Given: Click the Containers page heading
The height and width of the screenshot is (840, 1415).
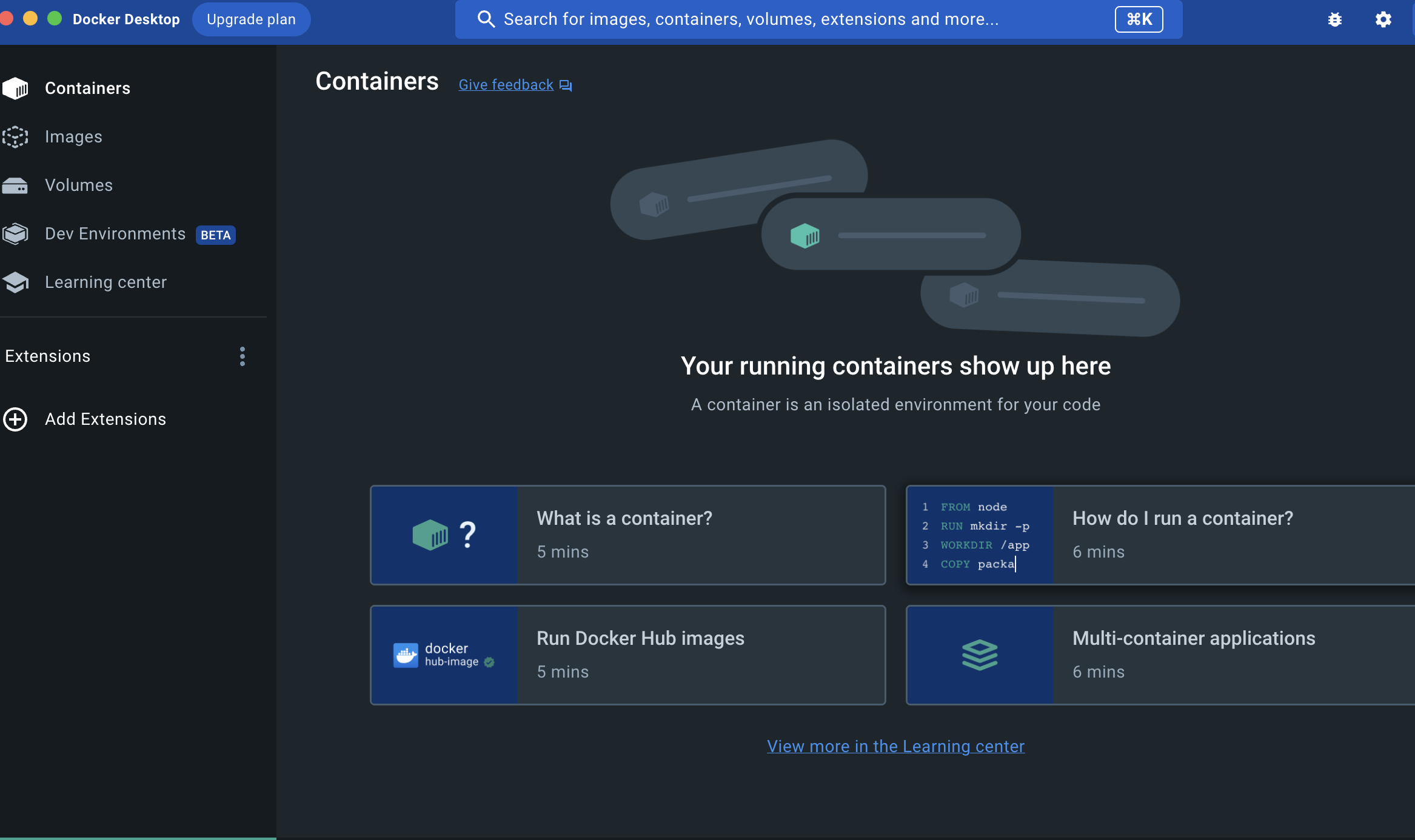Looking at the screenshot, I should [x=377, y=81].
